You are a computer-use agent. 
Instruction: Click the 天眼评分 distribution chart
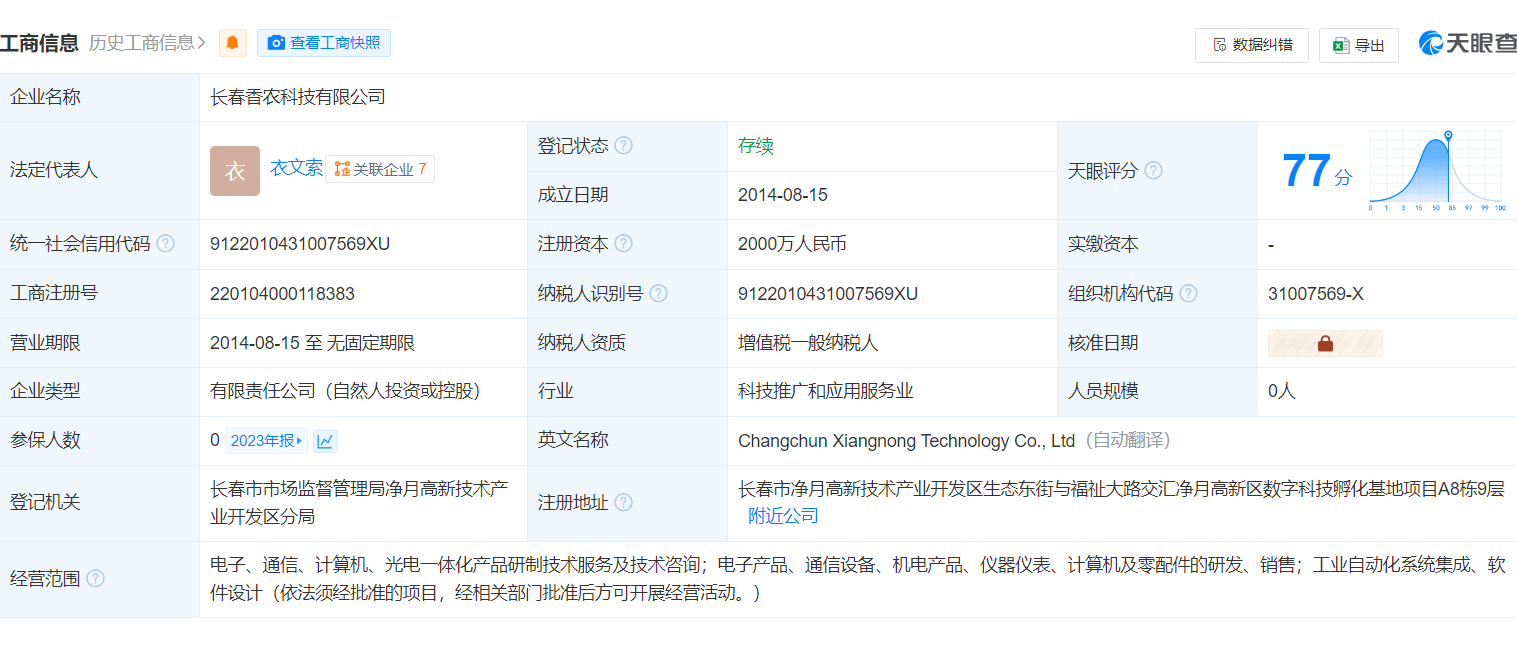click(x=1437, y=171)
